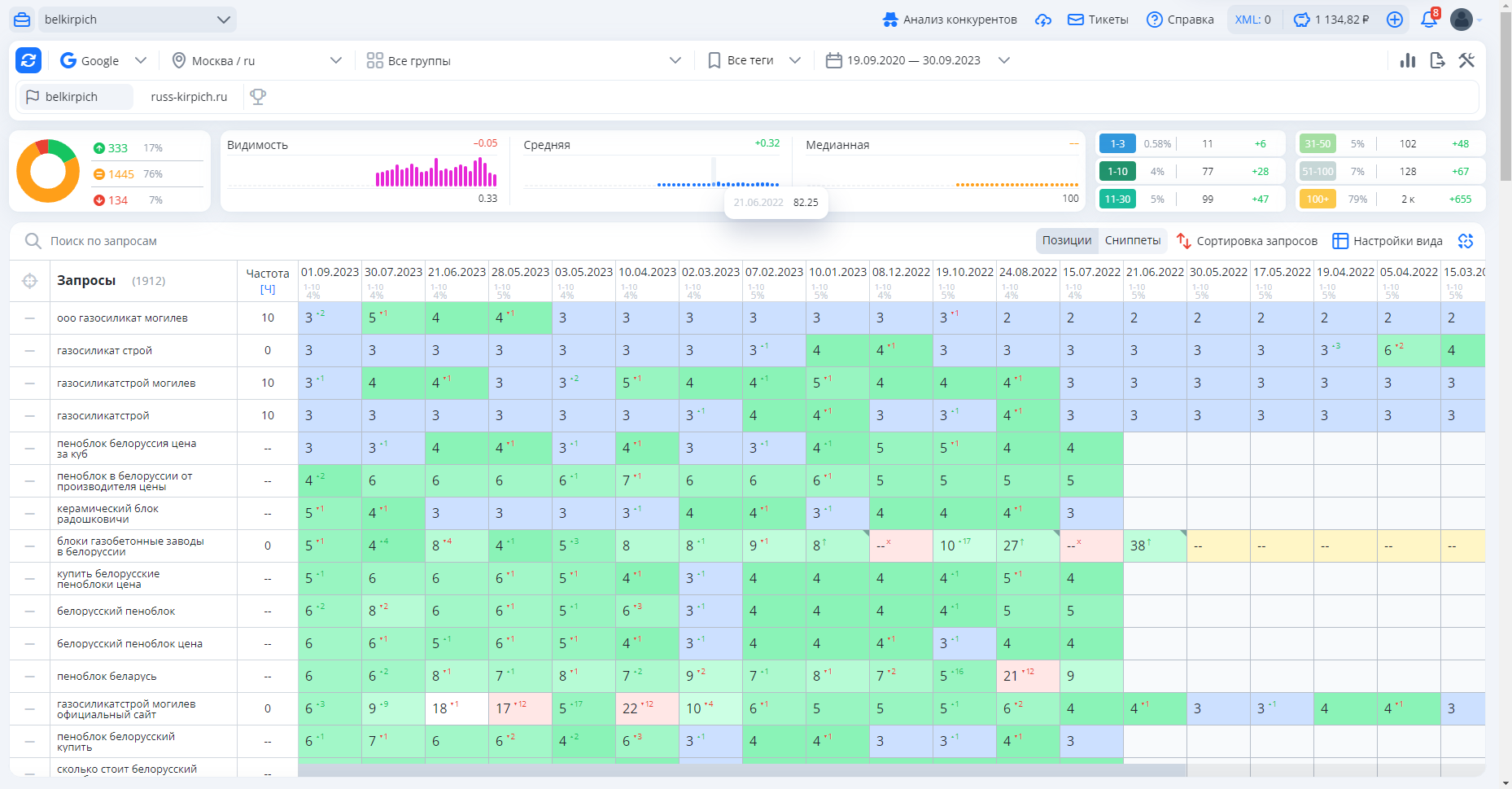Click the blue refresh positions icon
This screenshot has width=1512, height=789.
coord(28,59)
